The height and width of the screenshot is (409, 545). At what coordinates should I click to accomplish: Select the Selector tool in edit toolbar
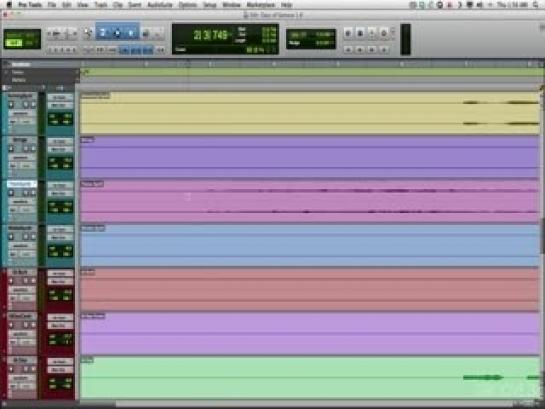point(117,33)
